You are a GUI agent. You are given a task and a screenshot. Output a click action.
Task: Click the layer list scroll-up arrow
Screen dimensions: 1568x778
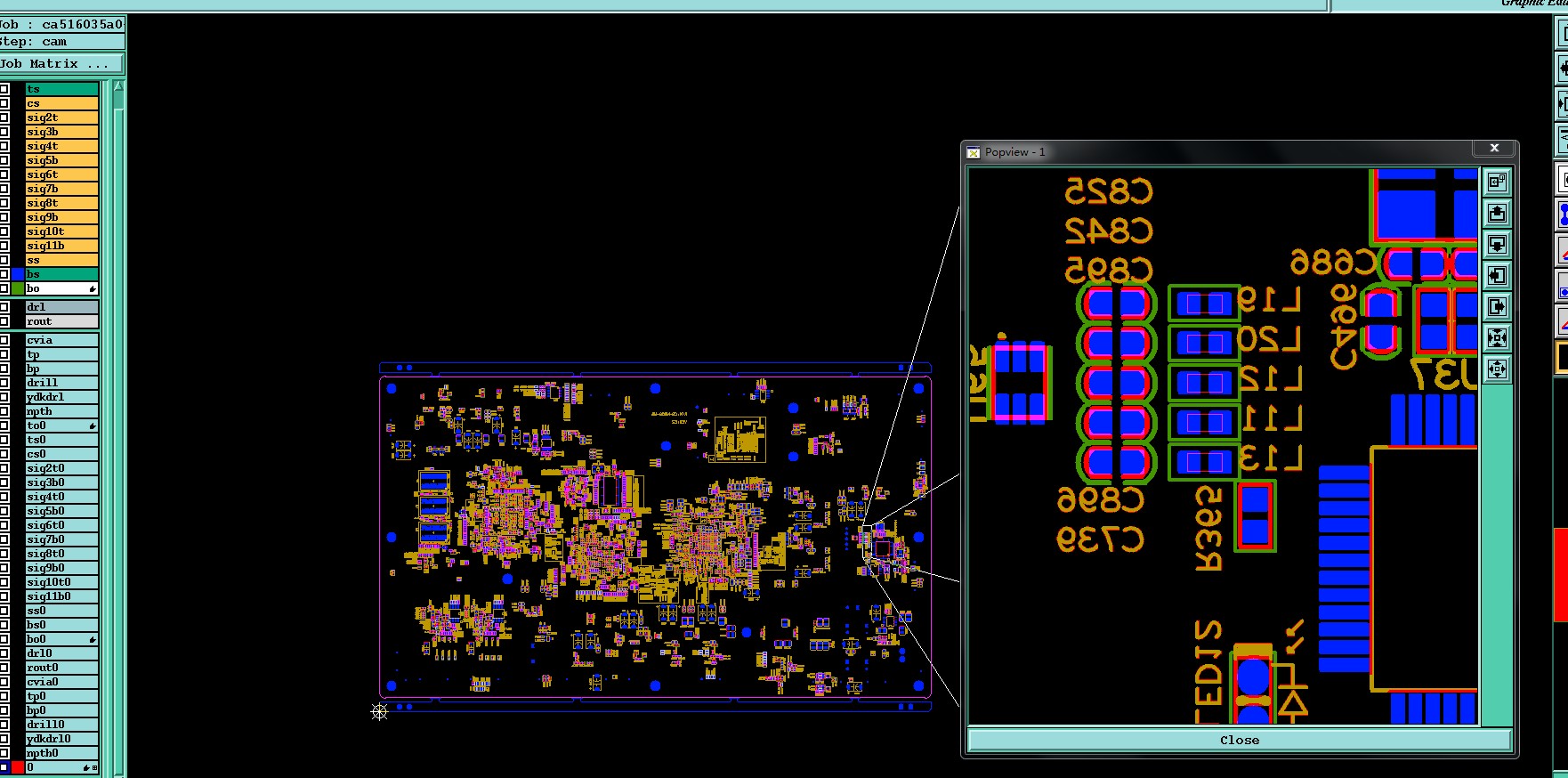[x=118, y=87]
